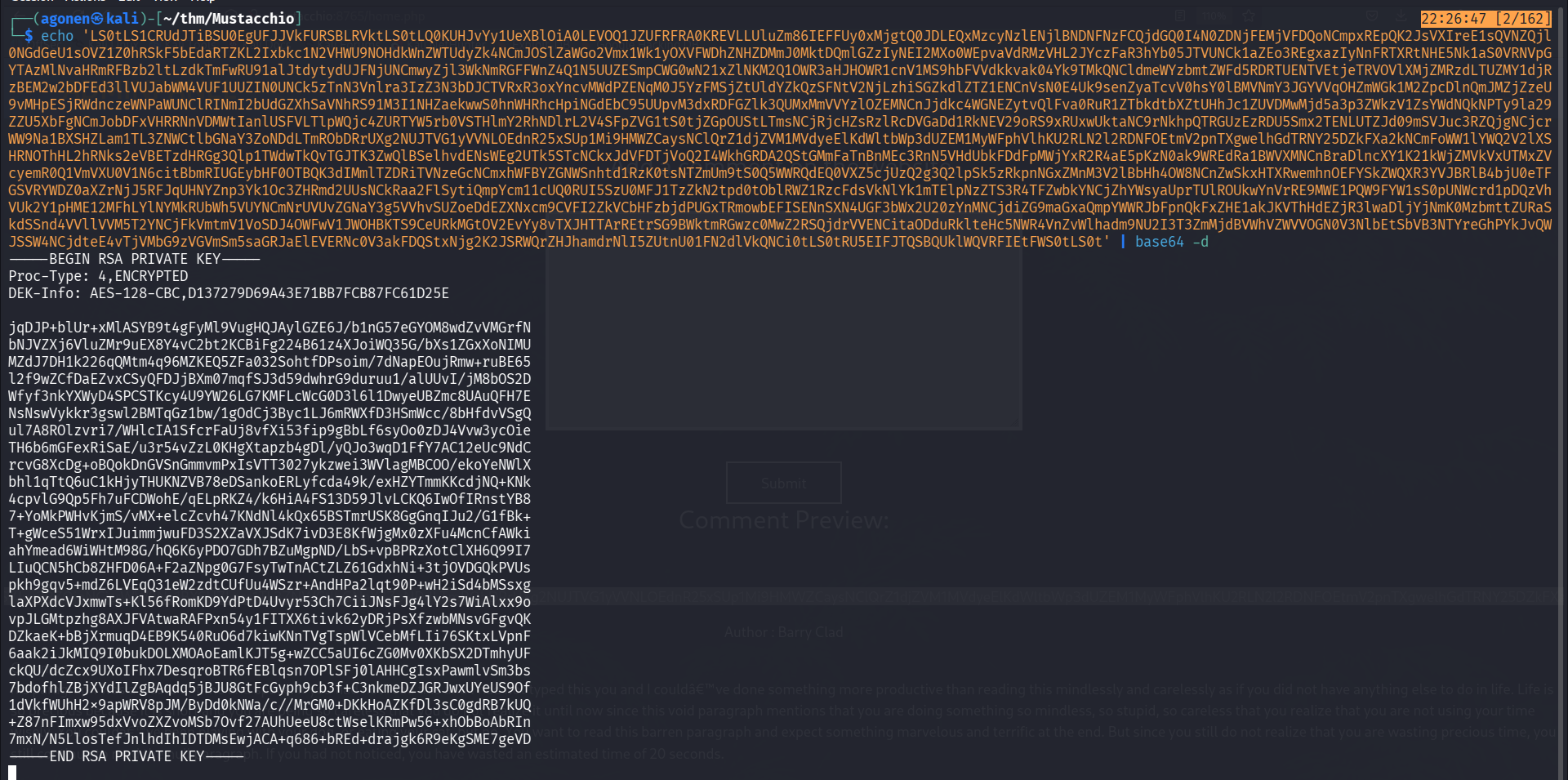
Task: Click the white terminal cursor block
Action: [x=12, y=773]
